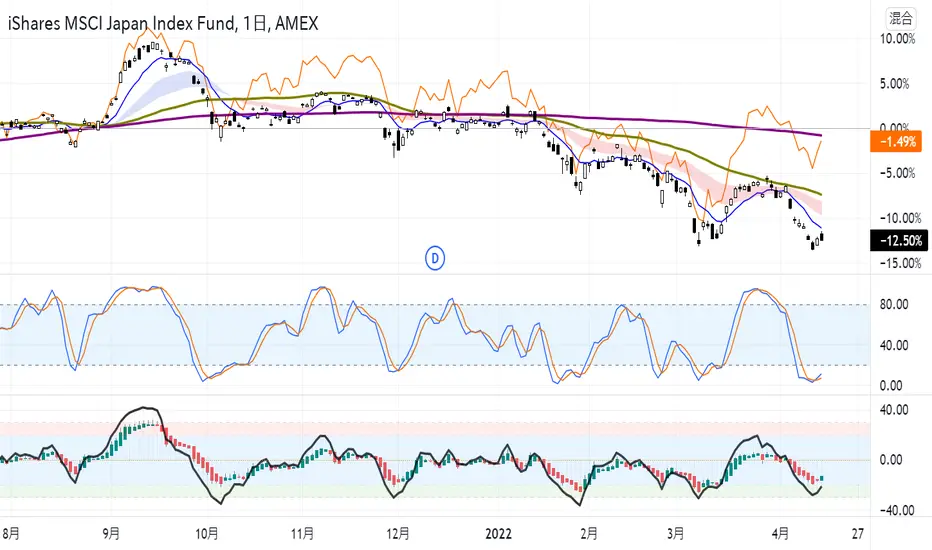
Task: Click the orange -1.49% price label
Action: 898,142
